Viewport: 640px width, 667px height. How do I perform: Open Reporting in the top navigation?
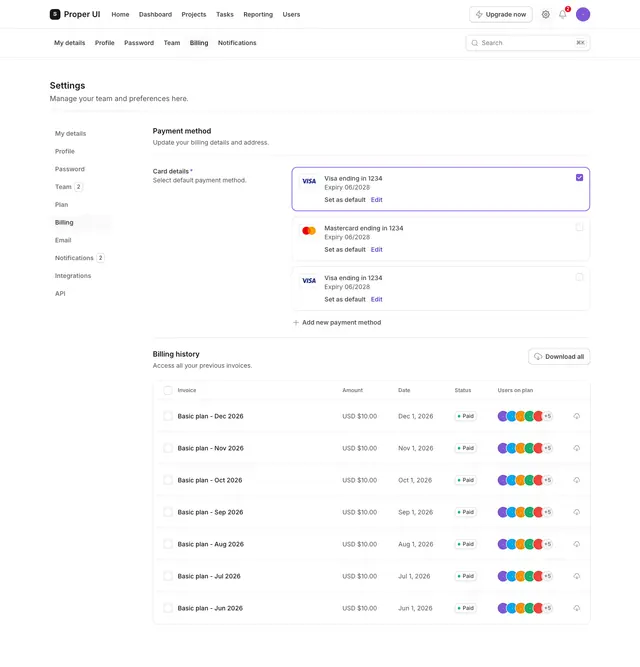(x=258, y=14)
